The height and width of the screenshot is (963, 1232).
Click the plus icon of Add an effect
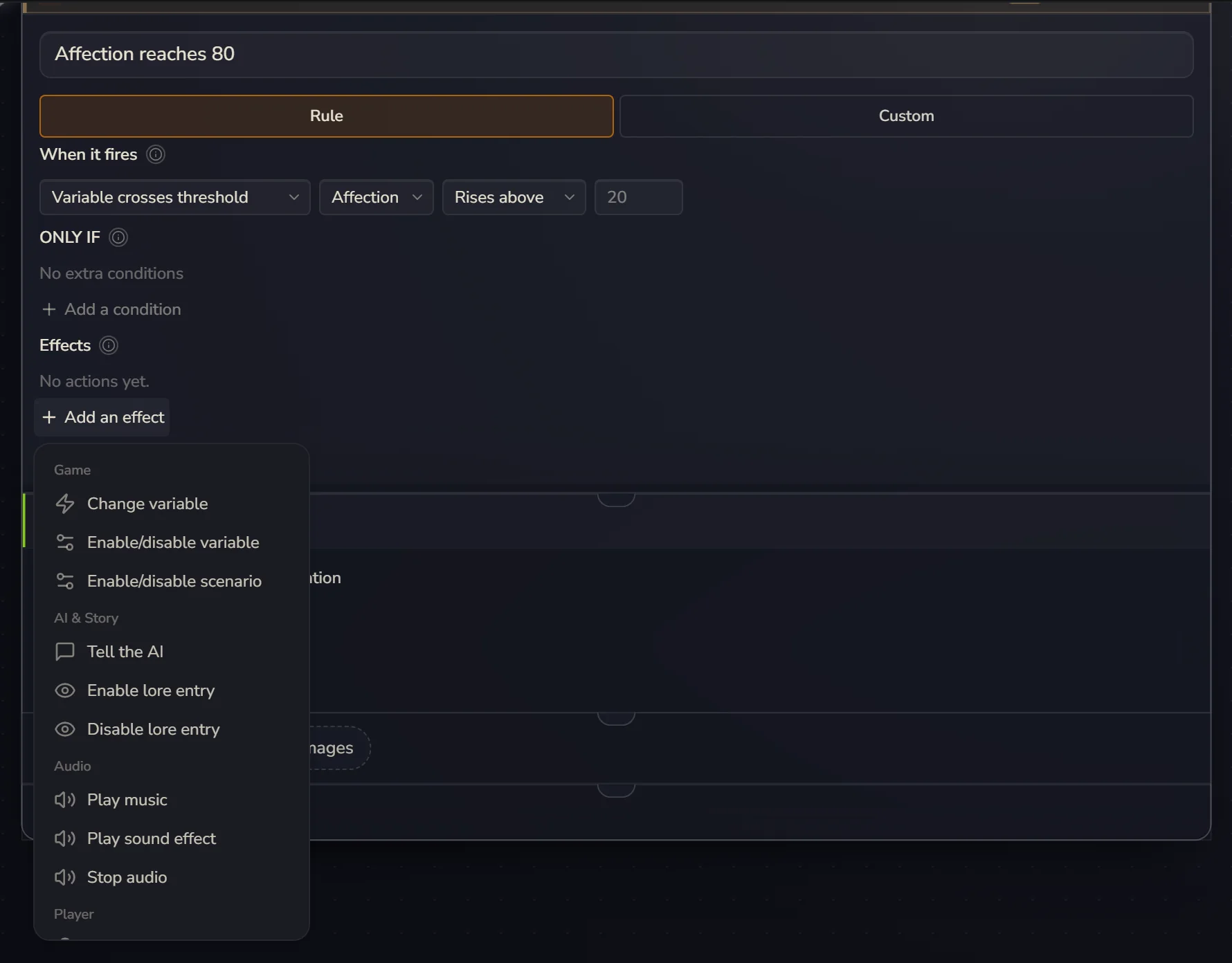[48, 417]
